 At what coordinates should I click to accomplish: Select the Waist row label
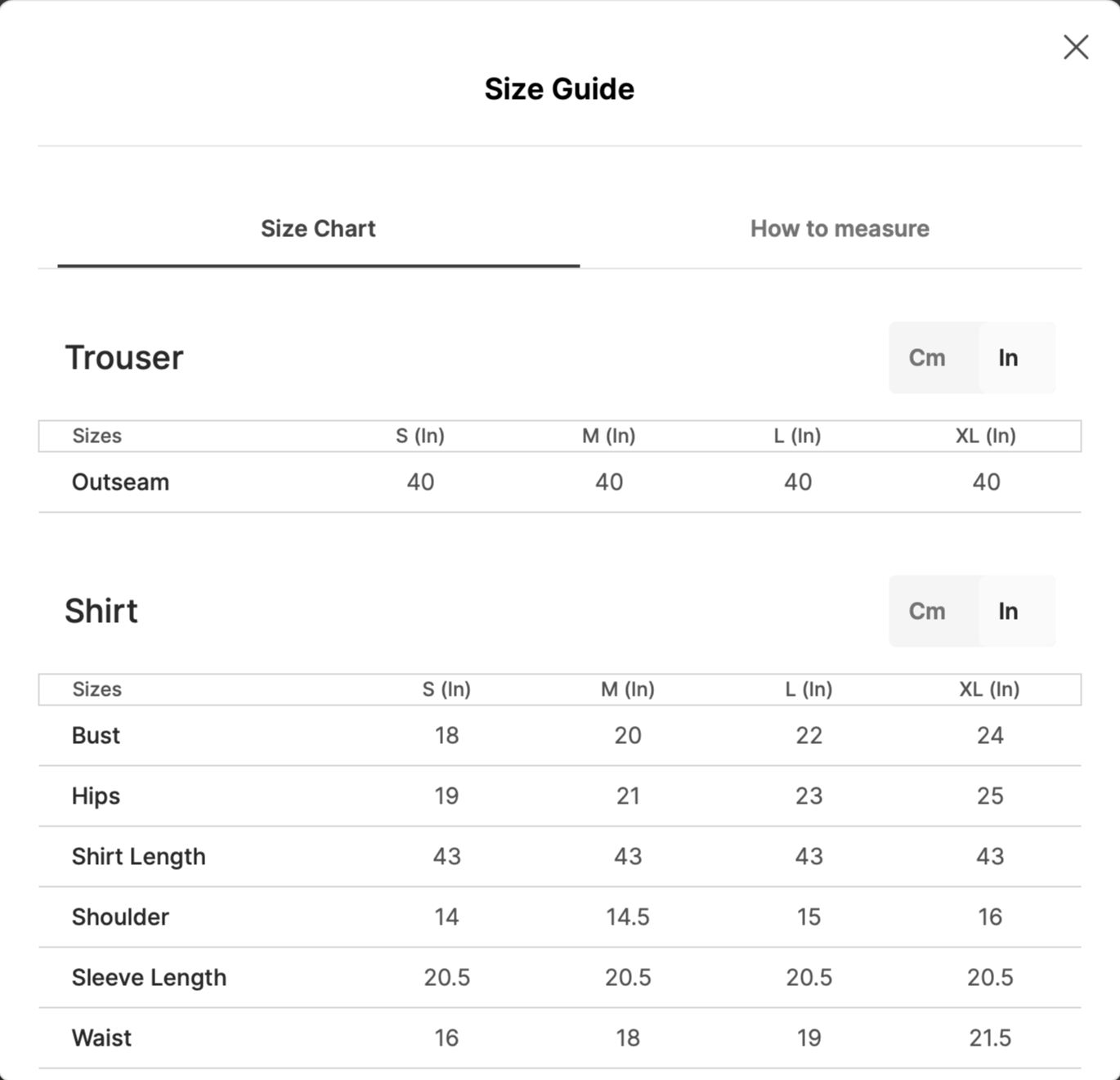pos(101,1038)
